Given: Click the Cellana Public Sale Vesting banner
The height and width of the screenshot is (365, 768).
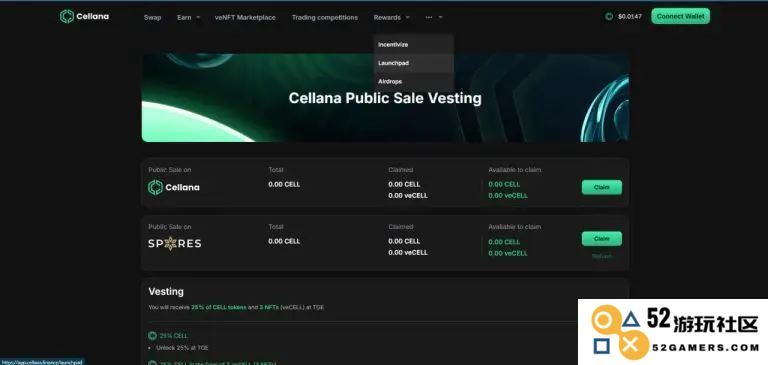Looking at the screenshot, I should (x=385, y=98).
